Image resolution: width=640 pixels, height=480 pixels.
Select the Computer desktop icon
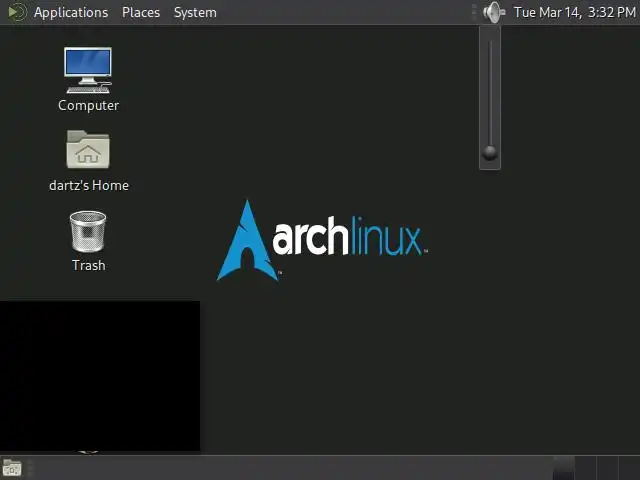pyautogui.click(x=88, y=80)
